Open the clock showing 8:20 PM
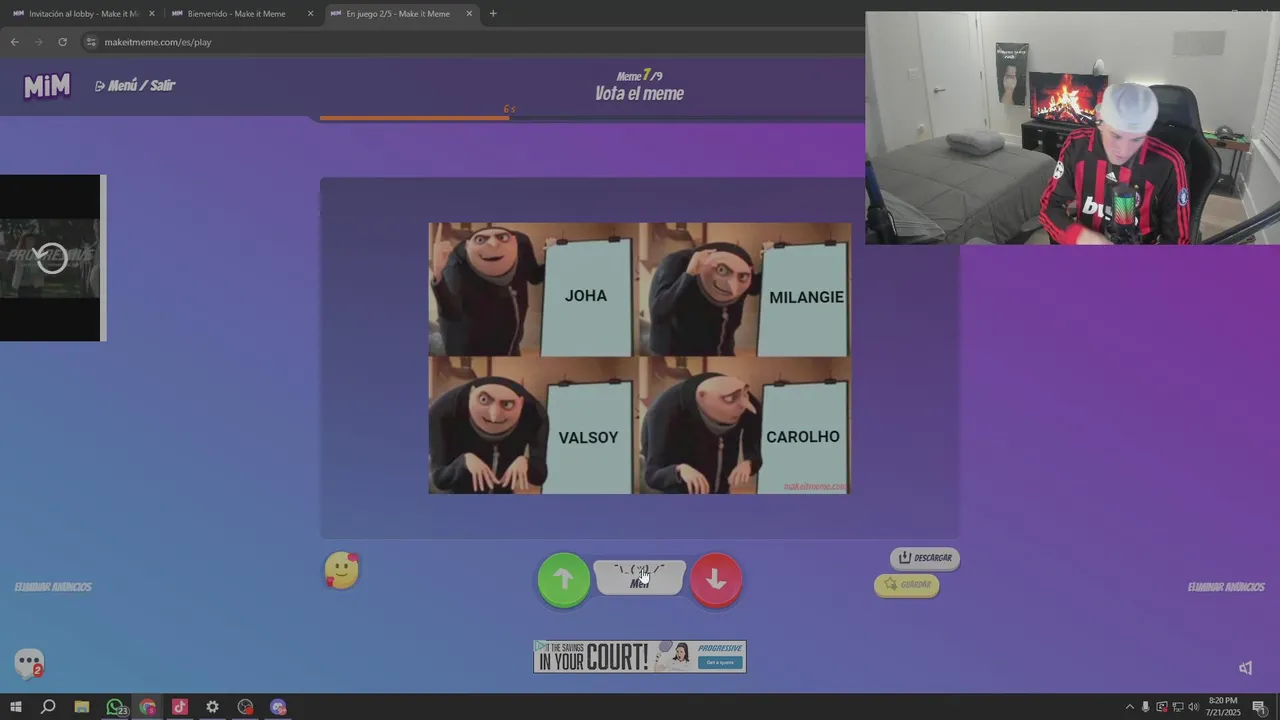Viewport: 1280px width, 720px height. (x=1223, y=707)
